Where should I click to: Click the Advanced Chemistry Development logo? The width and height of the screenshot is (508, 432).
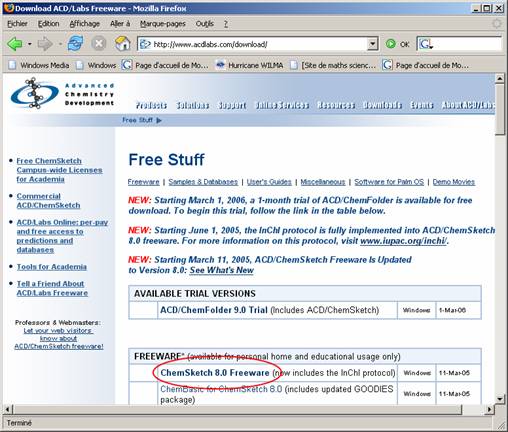click(x=62, y=93)
